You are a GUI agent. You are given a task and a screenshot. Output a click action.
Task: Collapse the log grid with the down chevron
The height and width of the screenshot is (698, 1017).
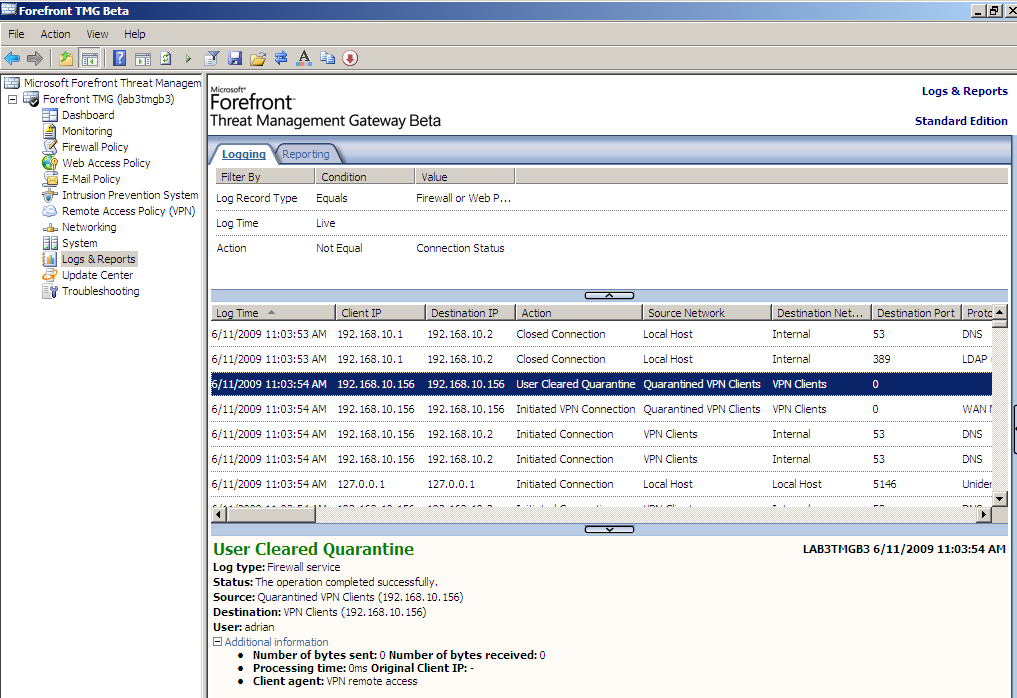coord(609,529)
